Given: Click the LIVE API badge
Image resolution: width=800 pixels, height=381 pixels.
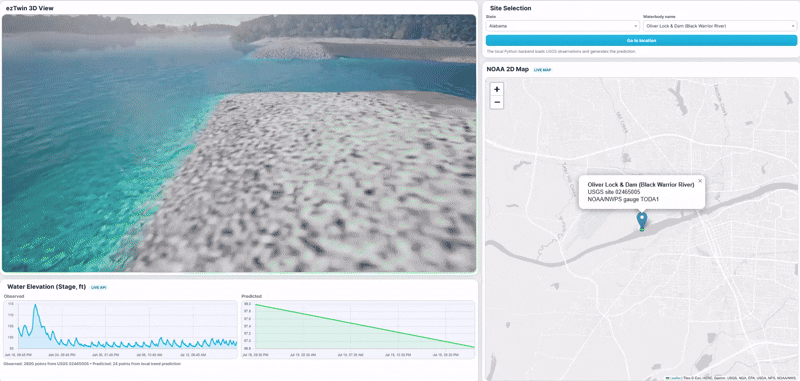Looking at the screenshot, I should pos(98,287).
